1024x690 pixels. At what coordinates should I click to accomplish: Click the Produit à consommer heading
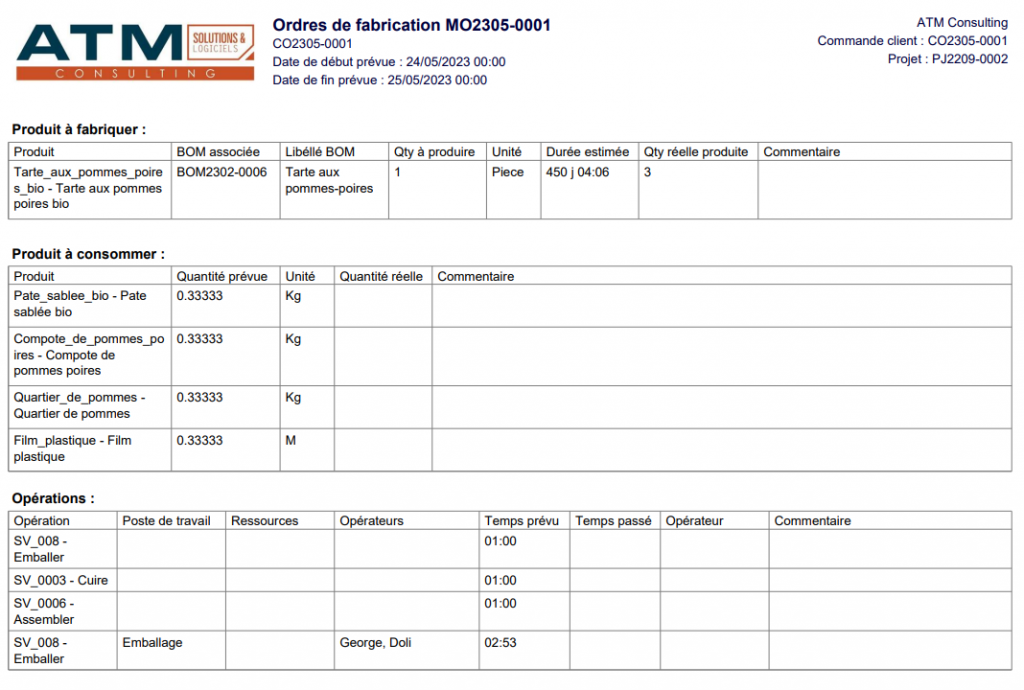(88, 254)
